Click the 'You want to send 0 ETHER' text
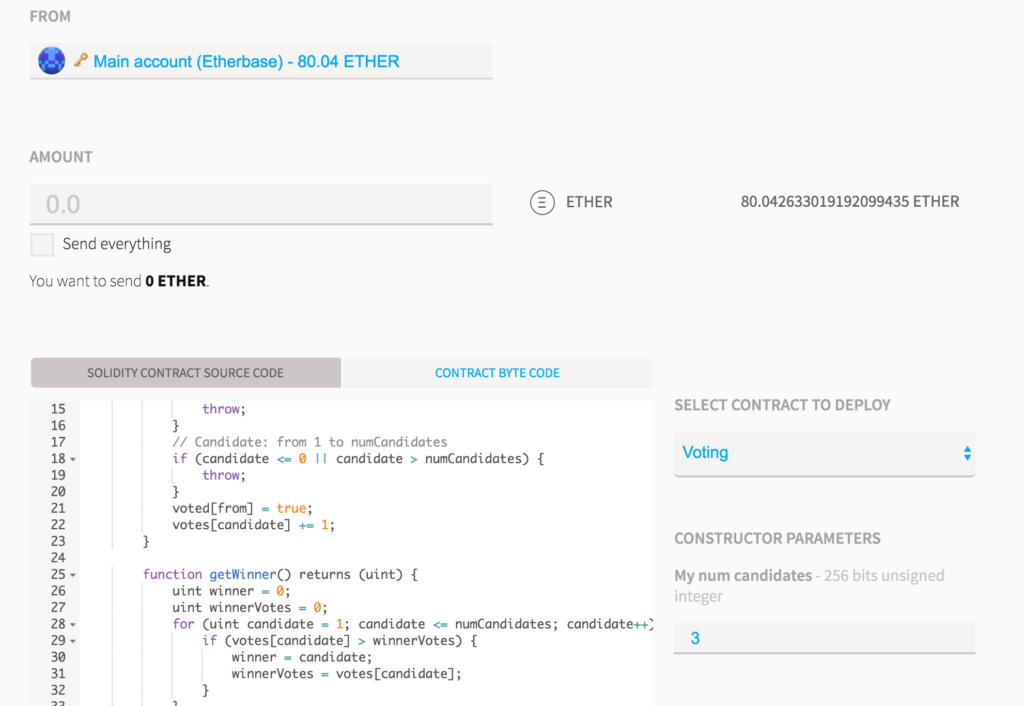Viewport: 1024px width, 706px height. click(x=120, y=281)
